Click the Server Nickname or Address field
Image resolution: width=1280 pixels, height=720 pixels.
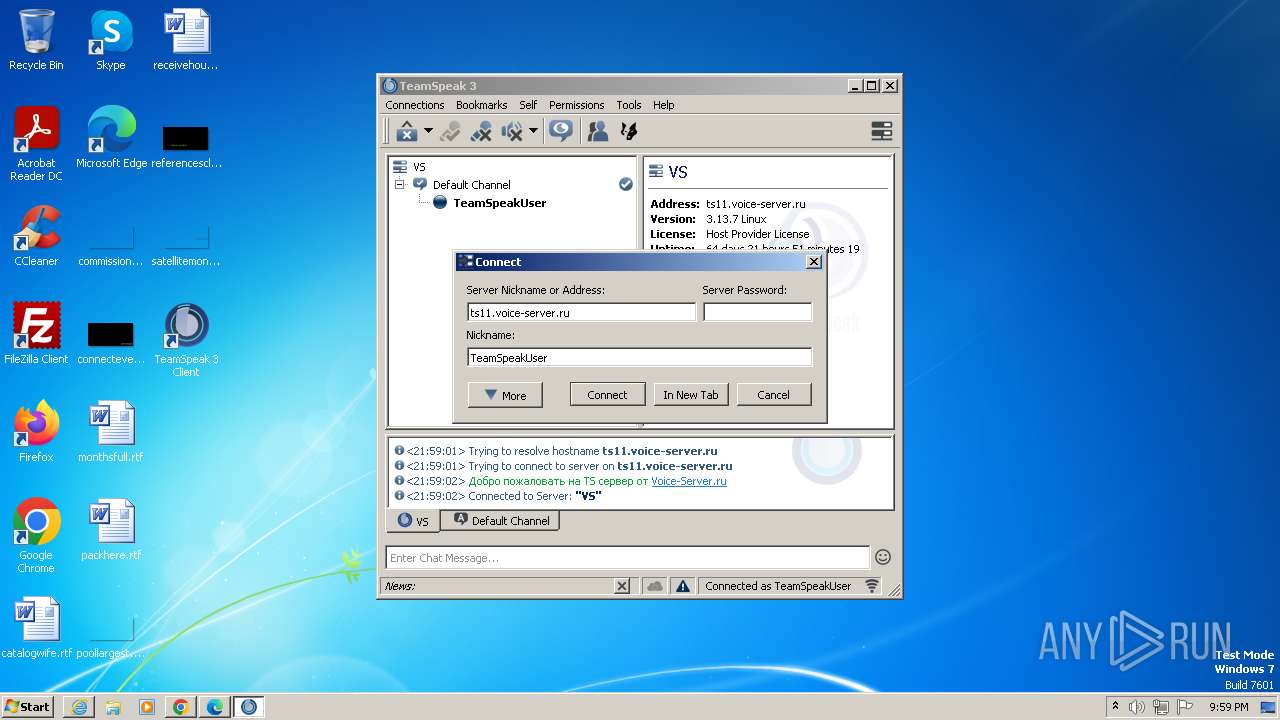(x=581, y=312)
